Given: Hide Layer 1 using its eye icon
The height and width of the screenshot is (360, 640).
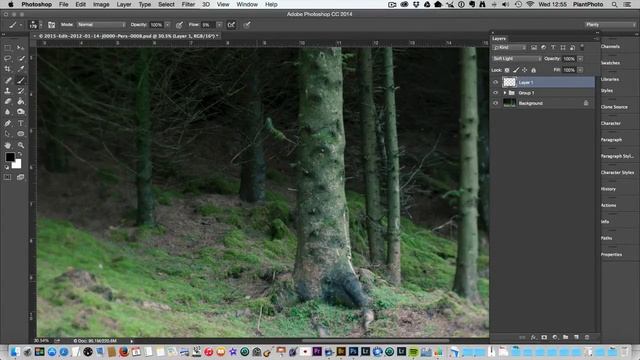Looking at the screenshot, I should click(x=496, y=82).
